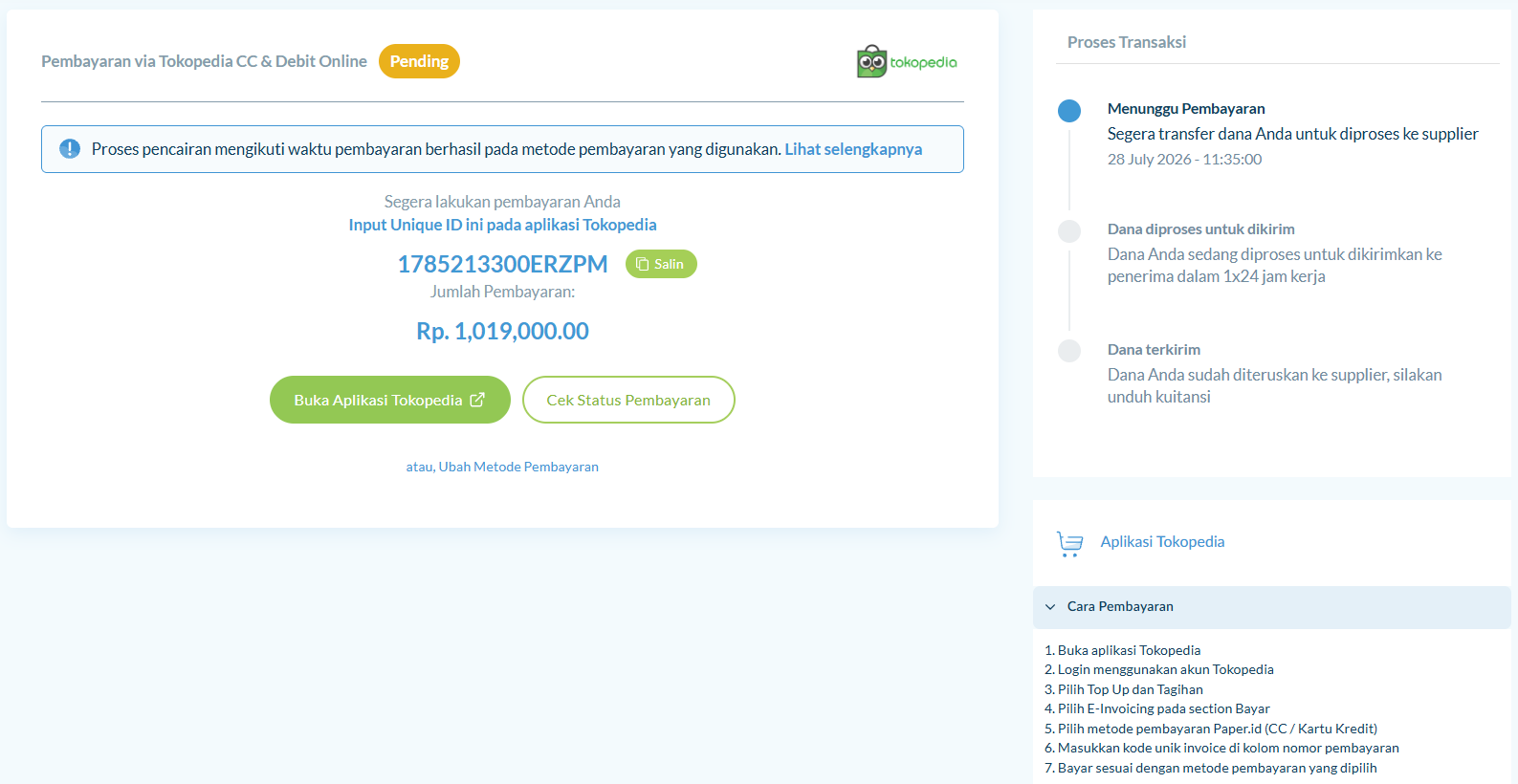Click the Menunggu Pembayaran blue step circle
Screen dimensions: 1518x784
click(1069, 111)
